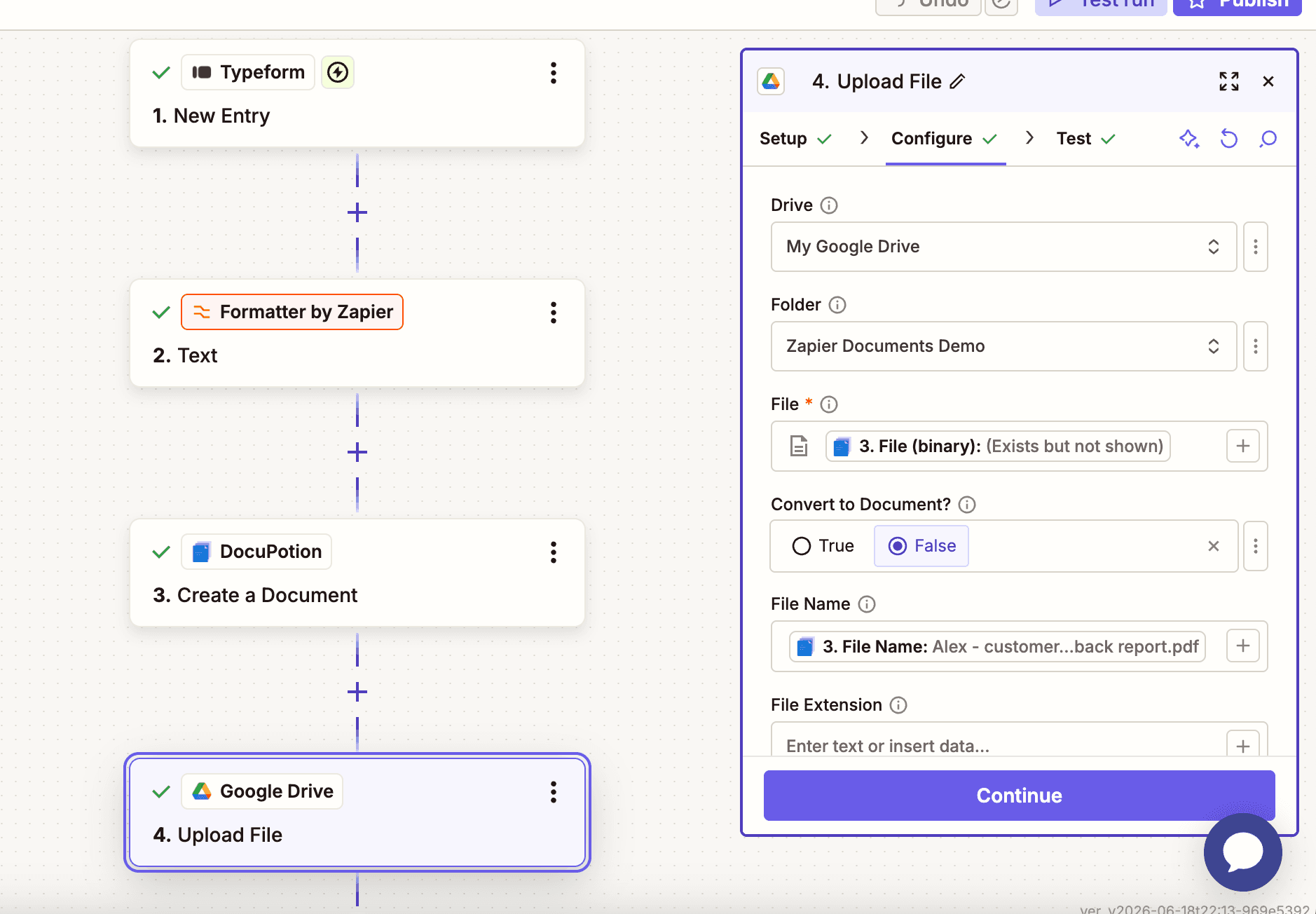Show info tooltip for Folder field
Image resolution: width=1316 pixels, height=914 pixels.
click(x=837, y=305)
